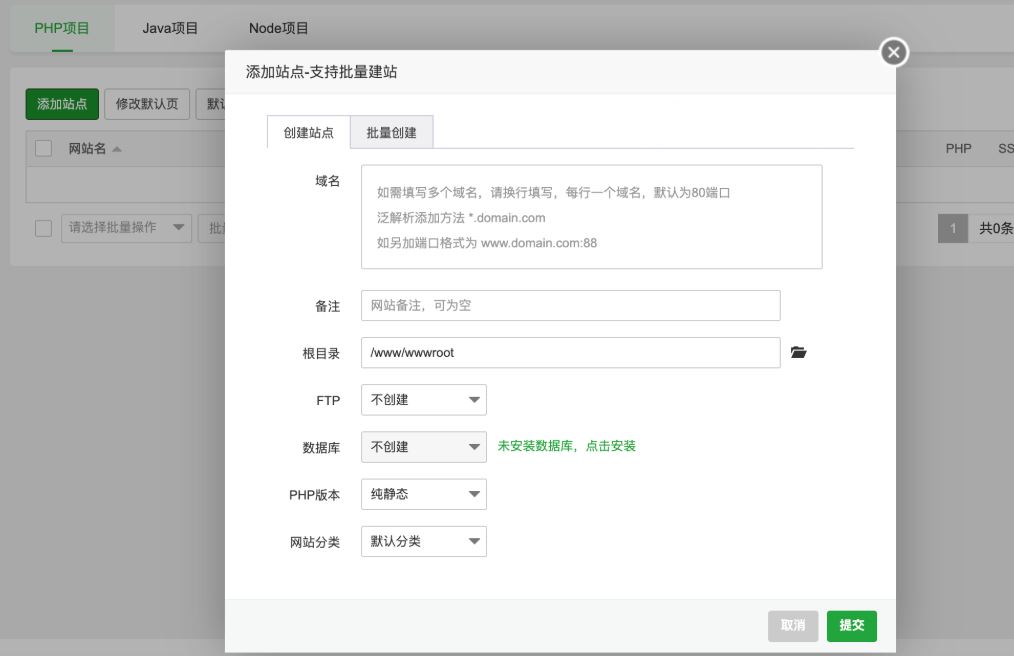Open the 数据库 dropdown showing 不创建

424,447
